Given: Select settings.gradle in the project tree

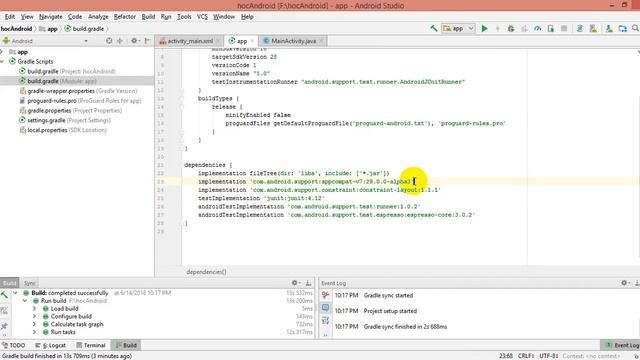Looking at the screenshot, I should 65,120.
